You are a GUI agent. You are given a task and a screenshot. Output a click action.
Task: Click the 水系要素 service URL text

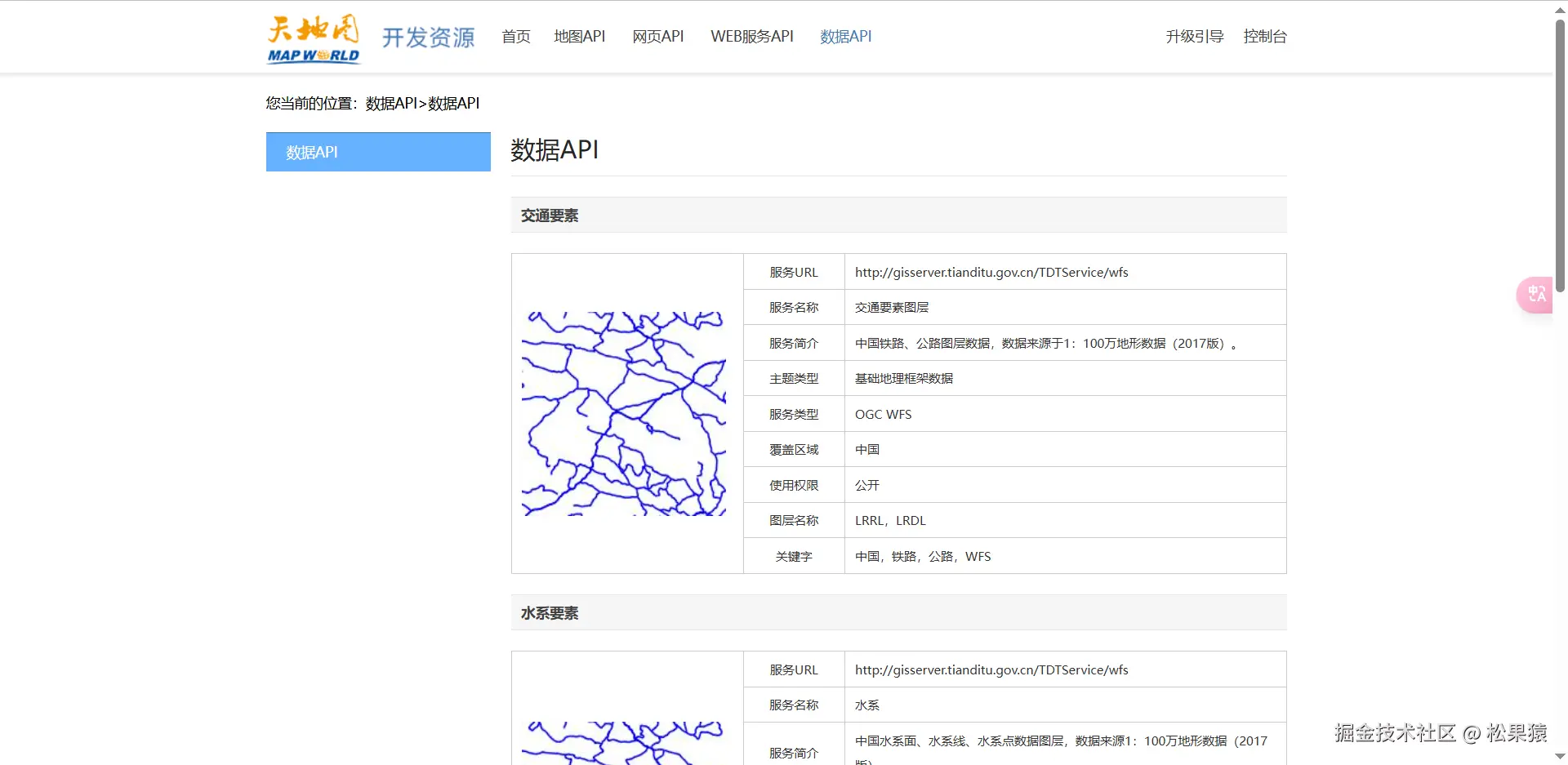pos(991,670)
